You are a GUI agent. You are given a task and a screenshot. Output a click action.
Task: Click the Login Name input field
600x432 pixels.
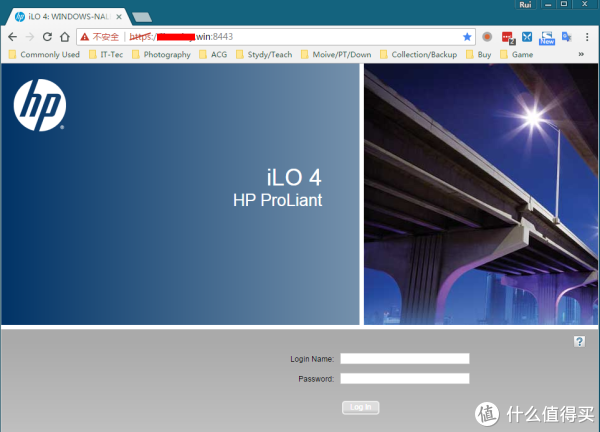pos(405,359)
